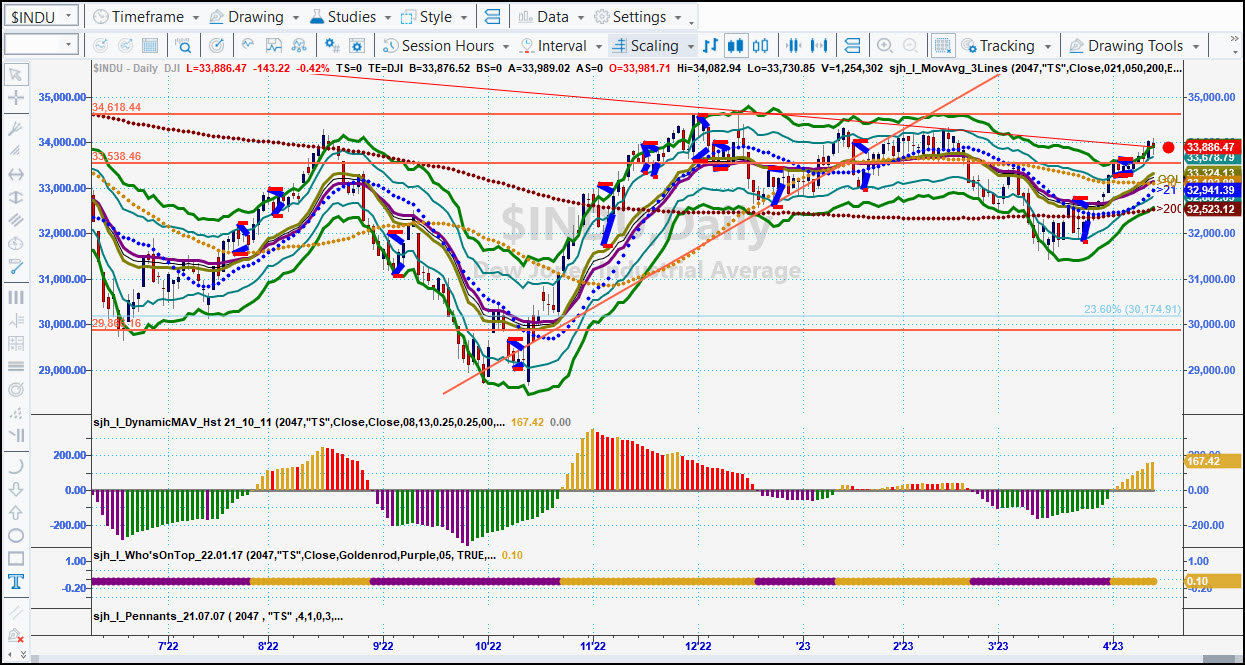Switch to filled candlestick chart style

pyautogui.click(x=736, y=45)
